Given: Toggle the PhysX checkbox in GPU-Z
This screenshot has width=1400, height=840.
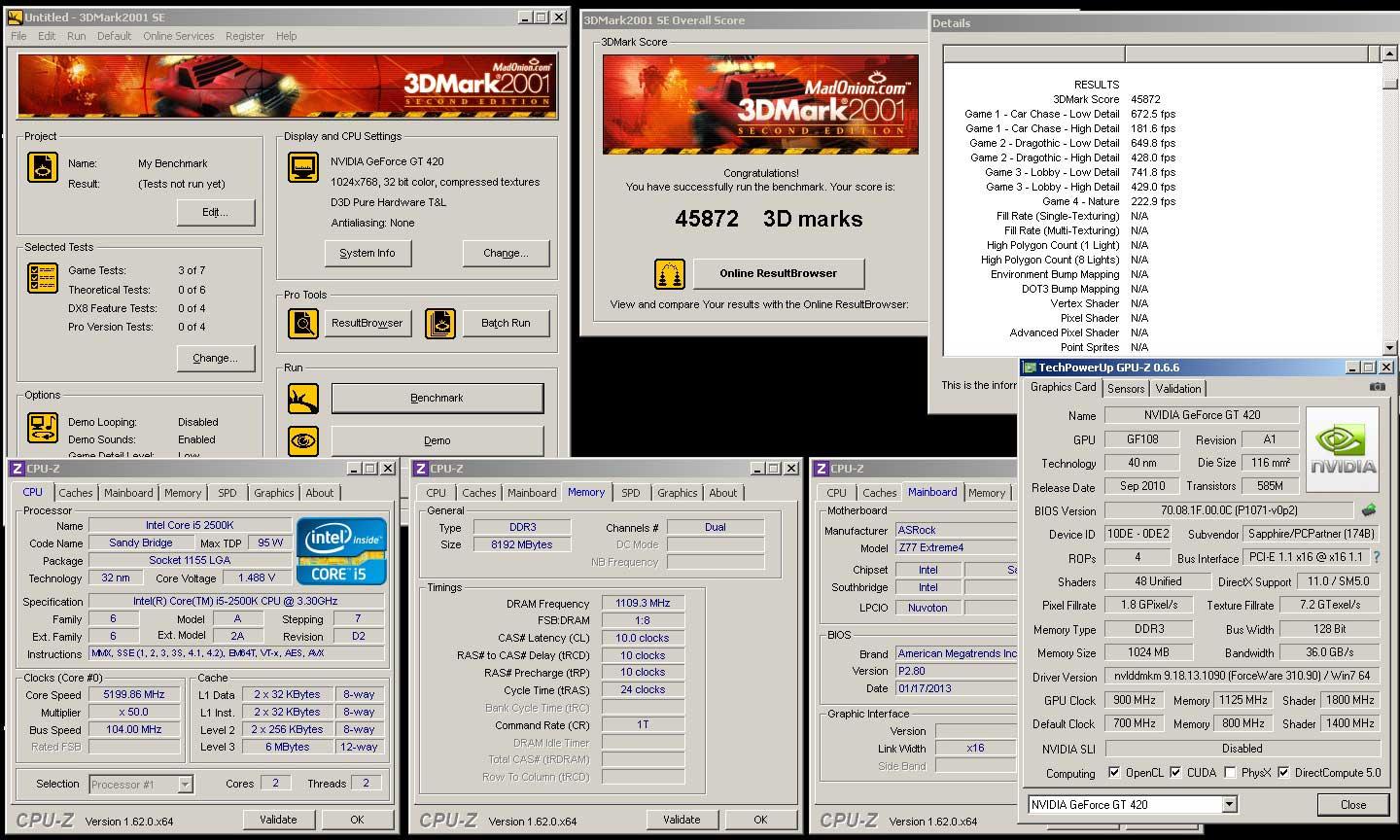Looking at the screenshot, I should tap(1230, 773).
